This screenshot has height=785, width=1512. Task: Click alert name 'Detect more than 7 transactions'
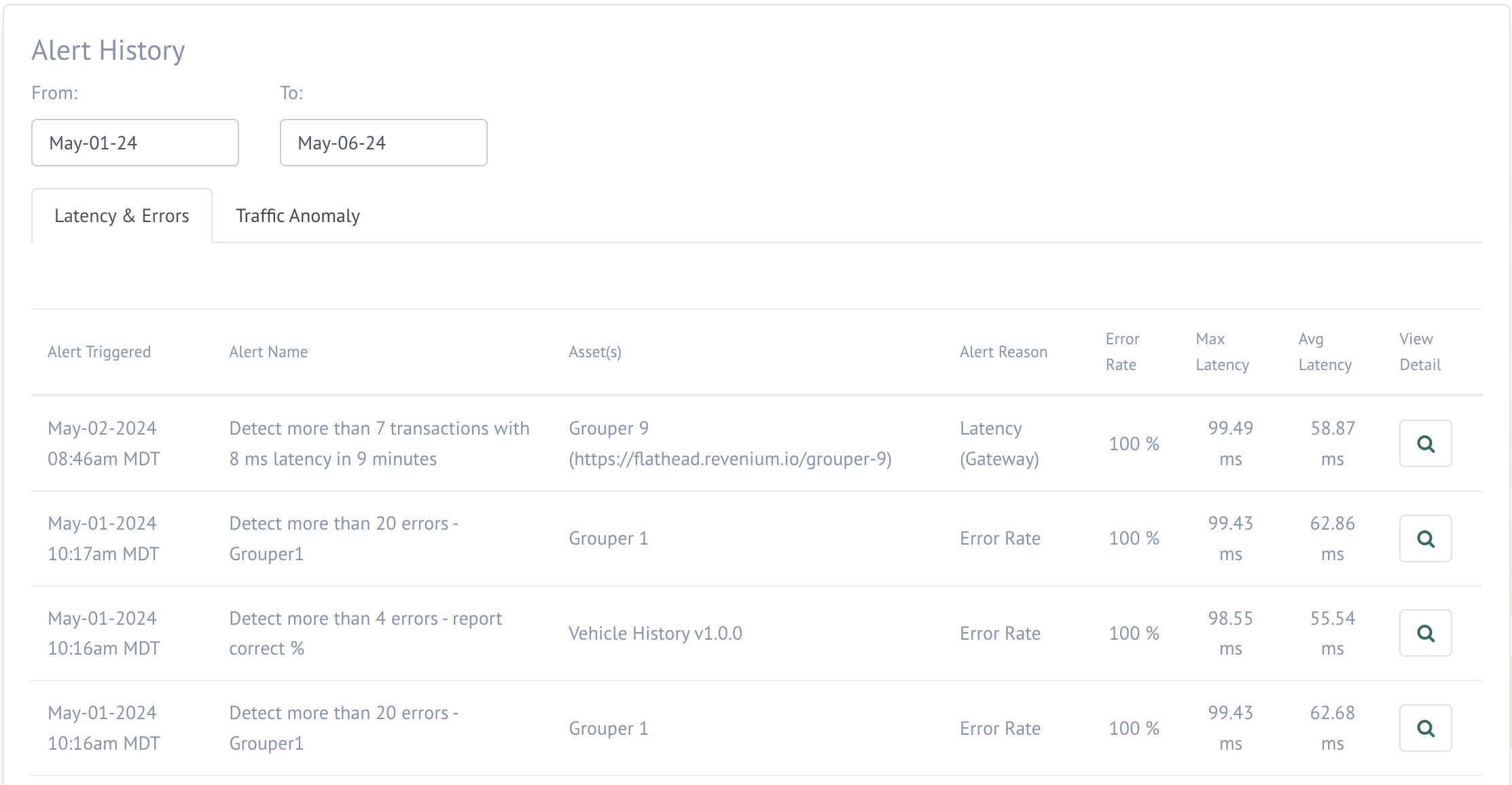coord(379,444)
